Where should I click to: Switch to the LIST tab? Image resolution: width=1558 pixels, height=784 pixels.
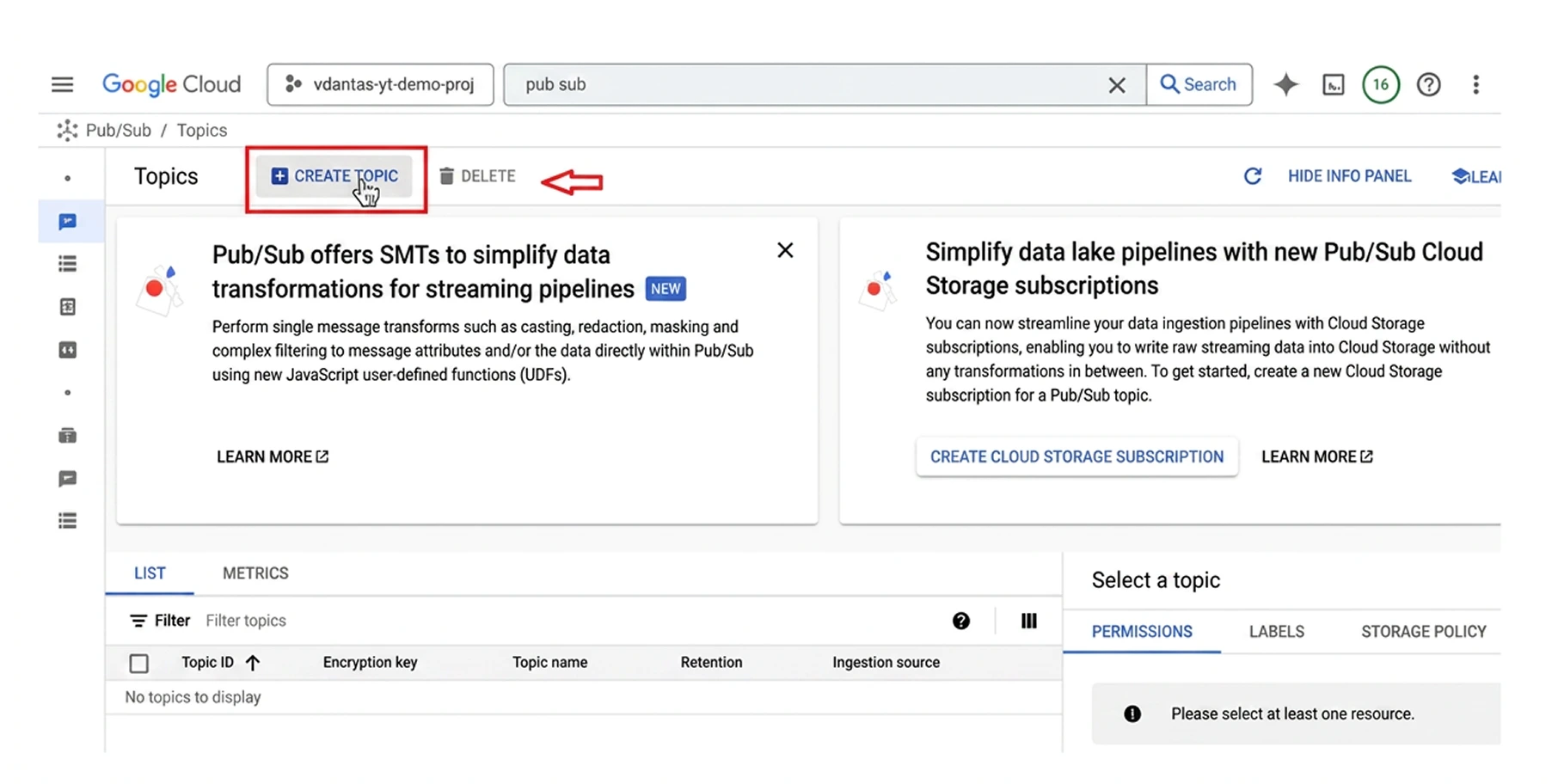[x=150, y=573]
